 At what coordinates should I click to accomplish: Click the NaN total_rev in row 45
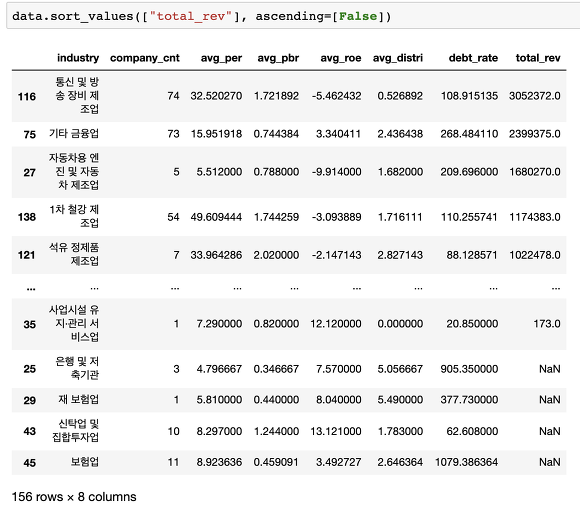click(x=550, y=462)
